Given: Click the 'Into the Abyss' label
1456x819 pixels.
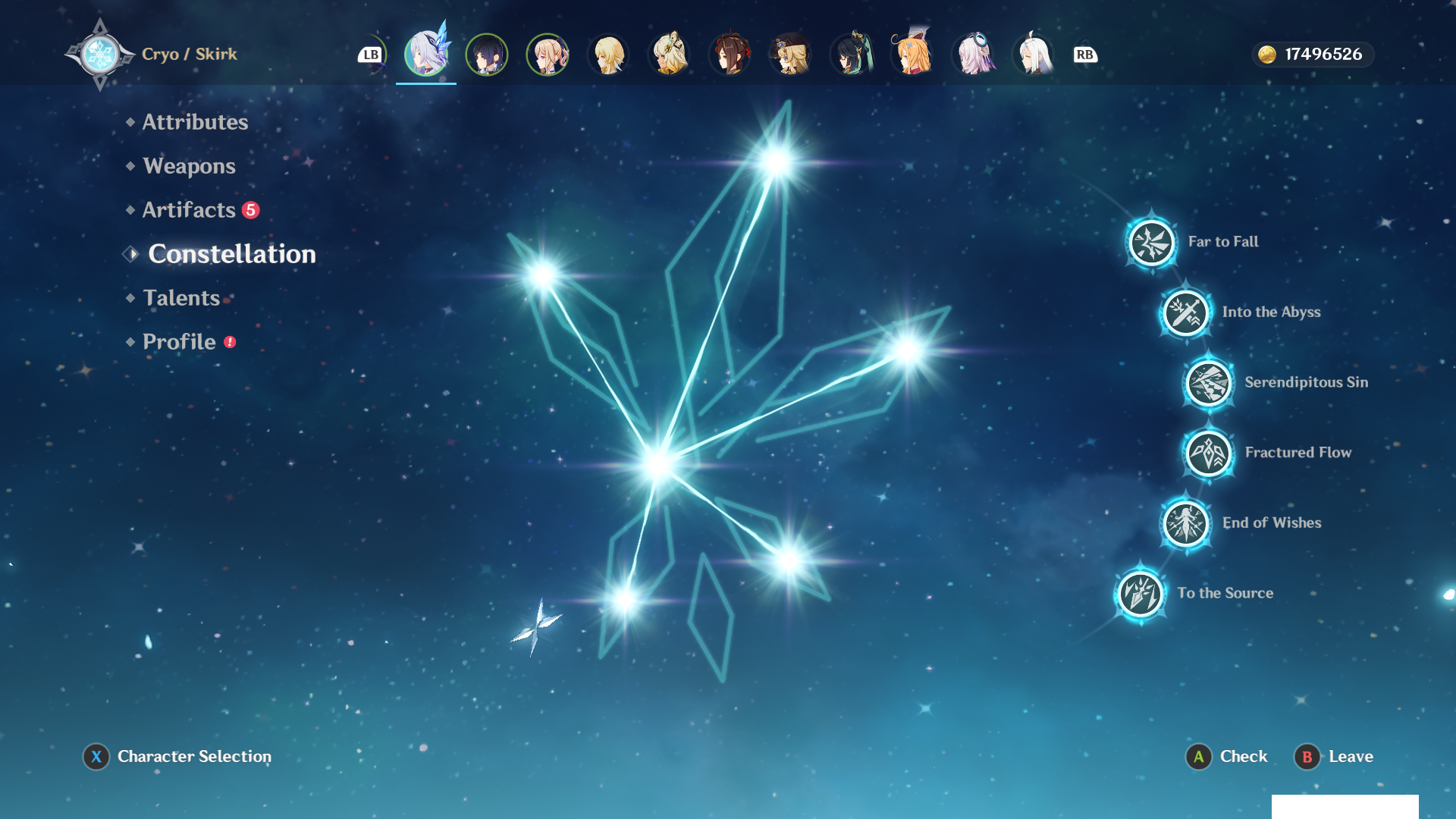Looking at the screenshot, I should tap(1271, 312).
